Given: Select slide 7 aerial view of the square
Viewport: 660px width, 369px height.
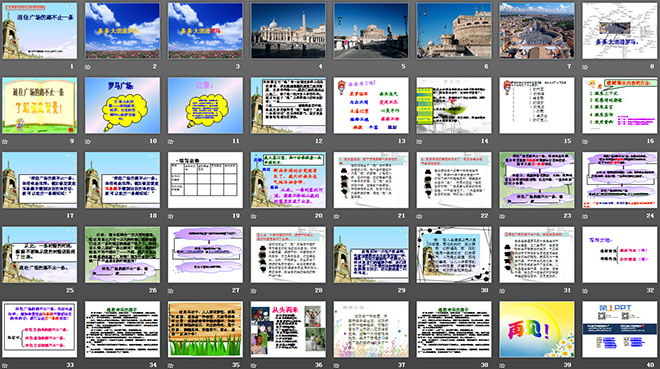Looking at the screenshot, I should (537, 31).
